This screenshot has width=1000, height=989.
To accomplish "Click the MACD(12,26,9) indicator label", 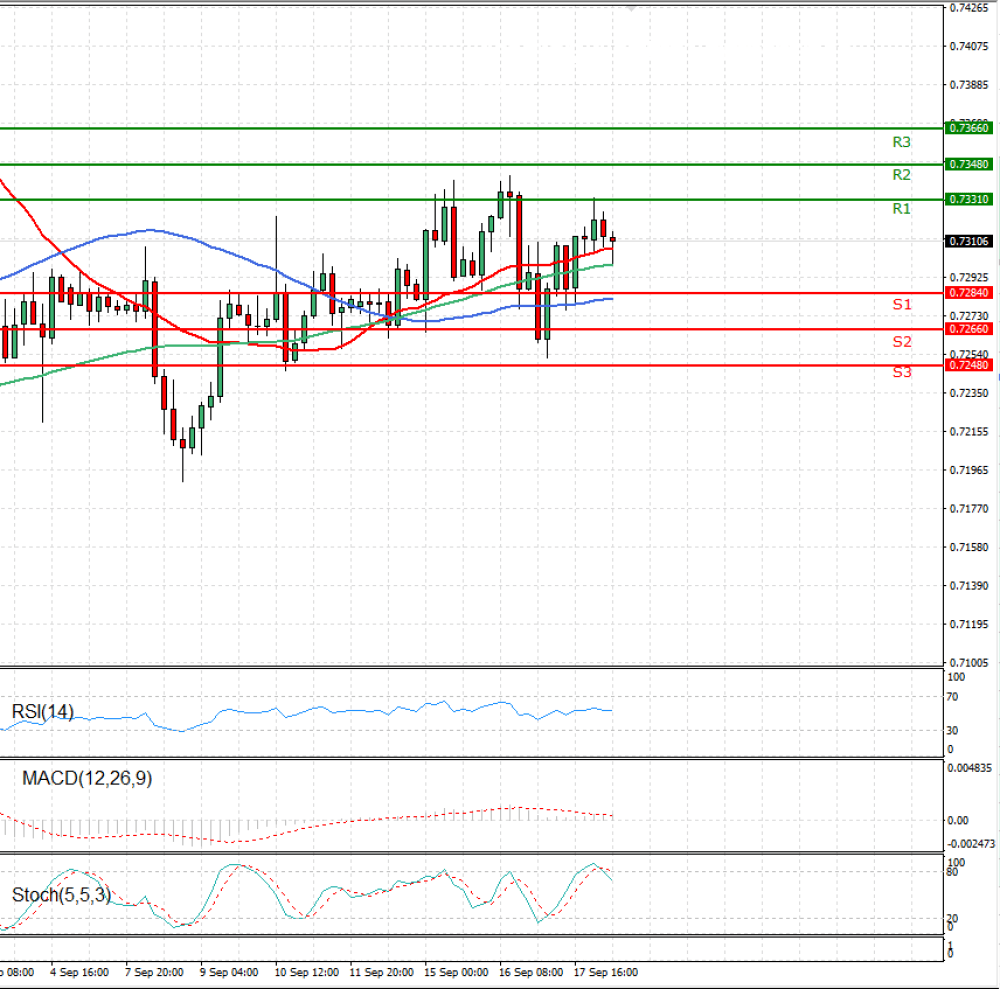I will (87, 779).
